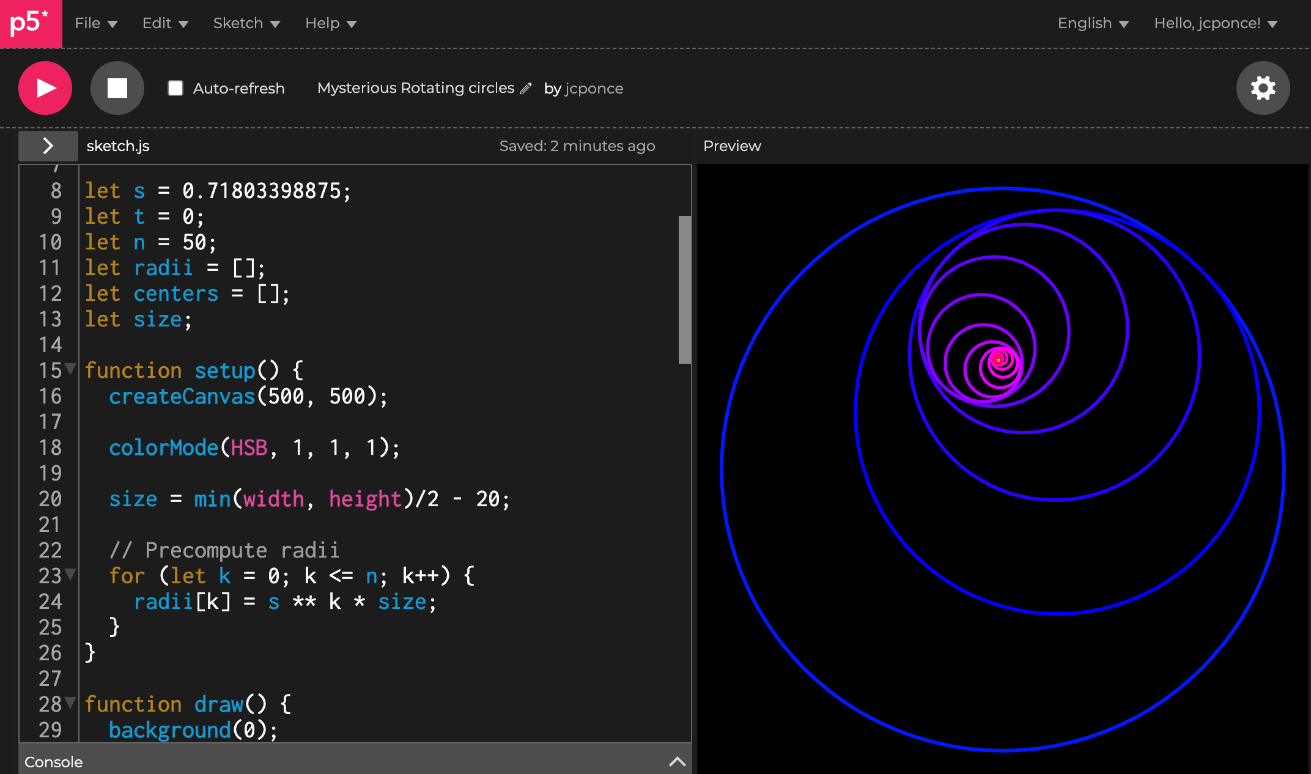Click the code editor vertical scrollbar
Screen dimensions: 1311x774
(x=685, y=290)
